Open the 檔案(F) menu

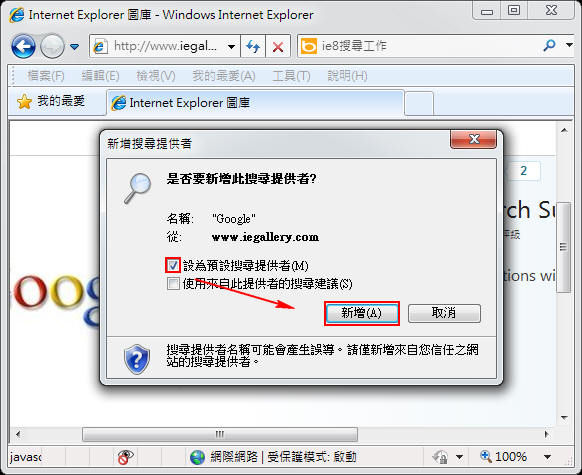[46, 76]
